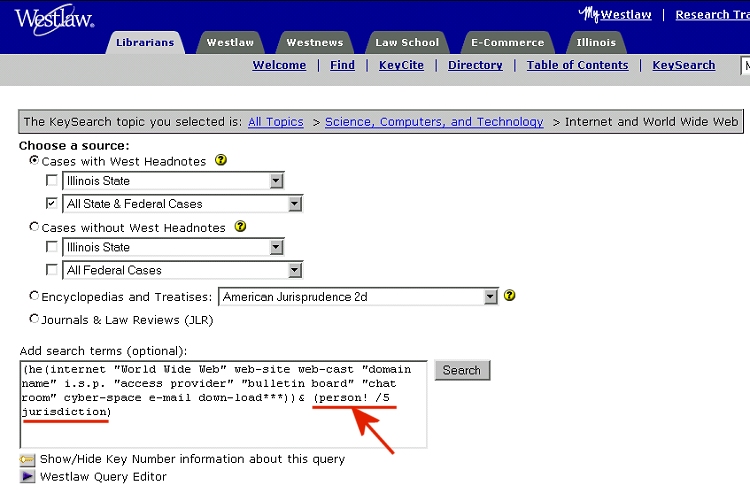Open American Jurisprudence 2d dropdown
The image size is (750, 493).
[x=358, y=297]
